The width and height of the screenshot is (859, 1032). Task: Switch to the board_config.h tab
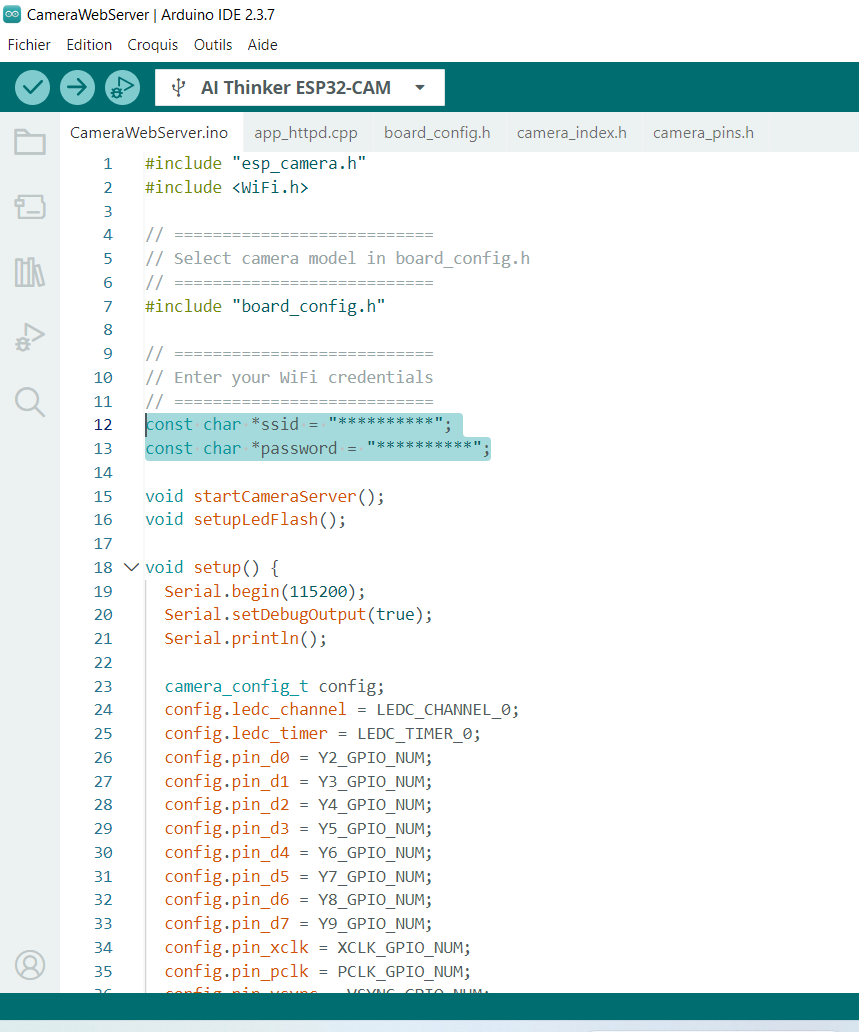tap(437, 132)
